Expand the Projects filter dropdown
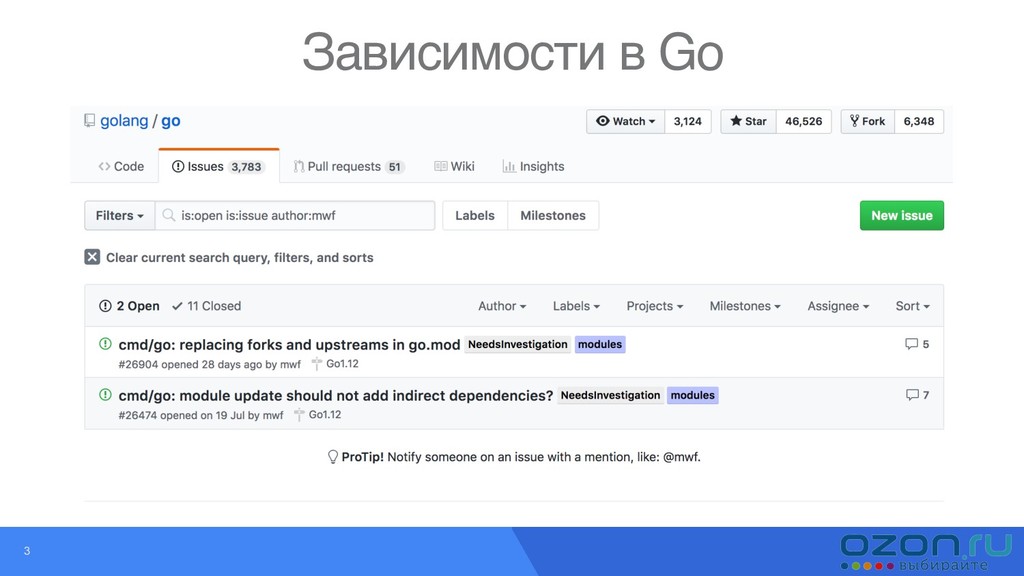Image resolution: width=1024 pixels, height=576 pixels. 654,306
